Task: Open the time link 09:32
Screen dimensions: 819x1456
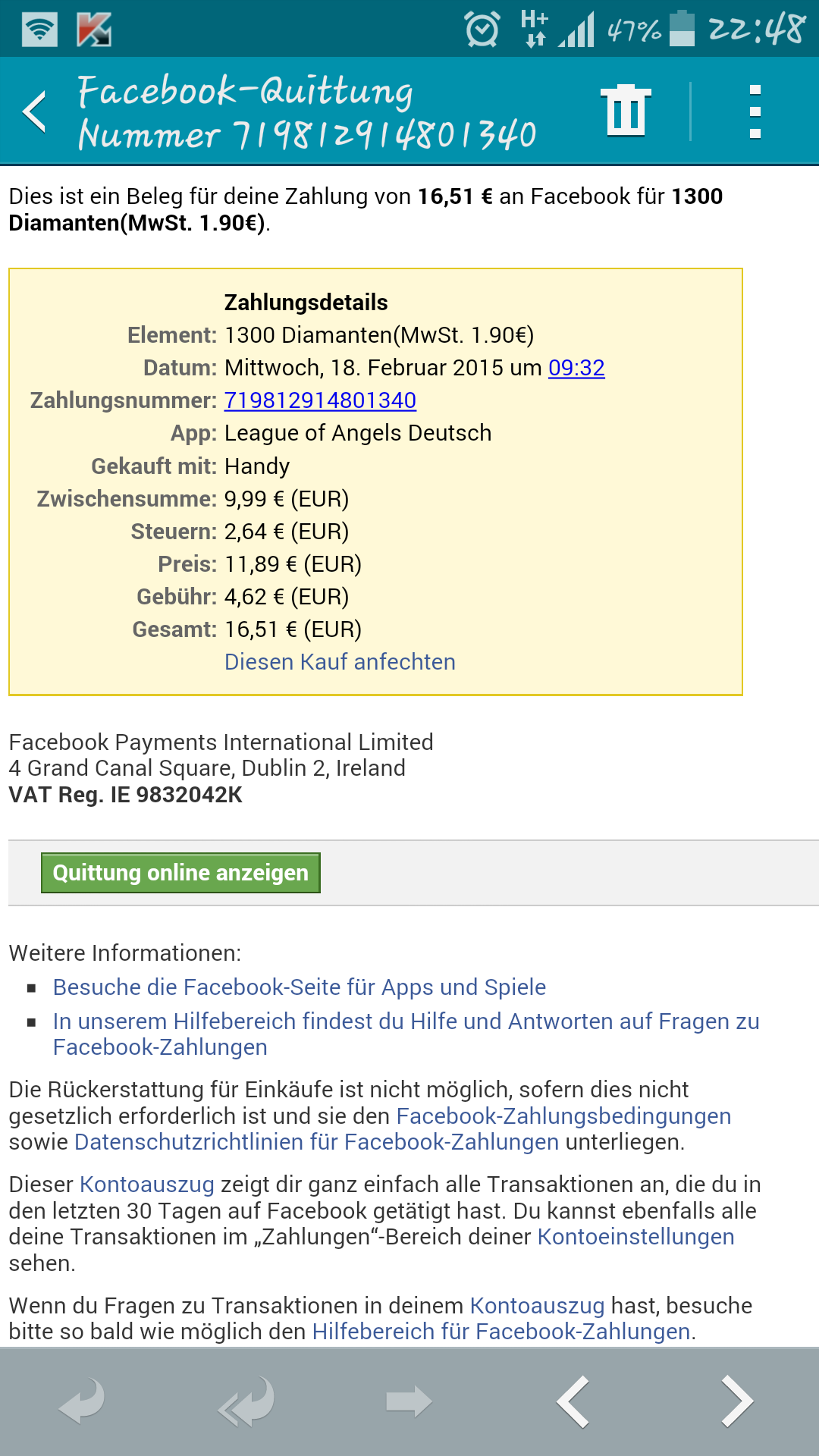Action: coord(576,368)
